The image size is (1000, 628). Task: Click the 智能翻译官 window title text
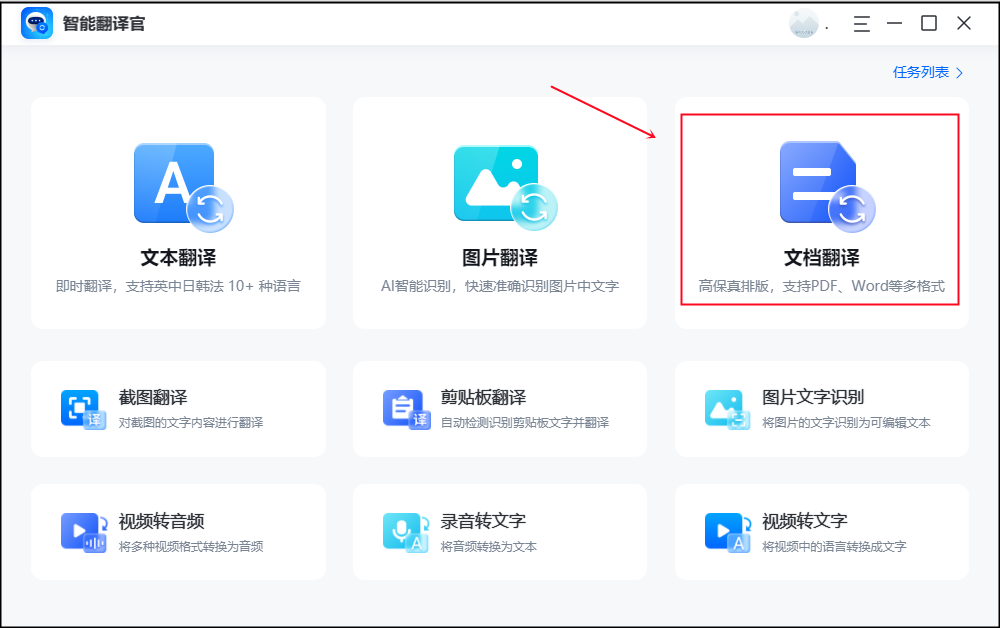(104, 24)
